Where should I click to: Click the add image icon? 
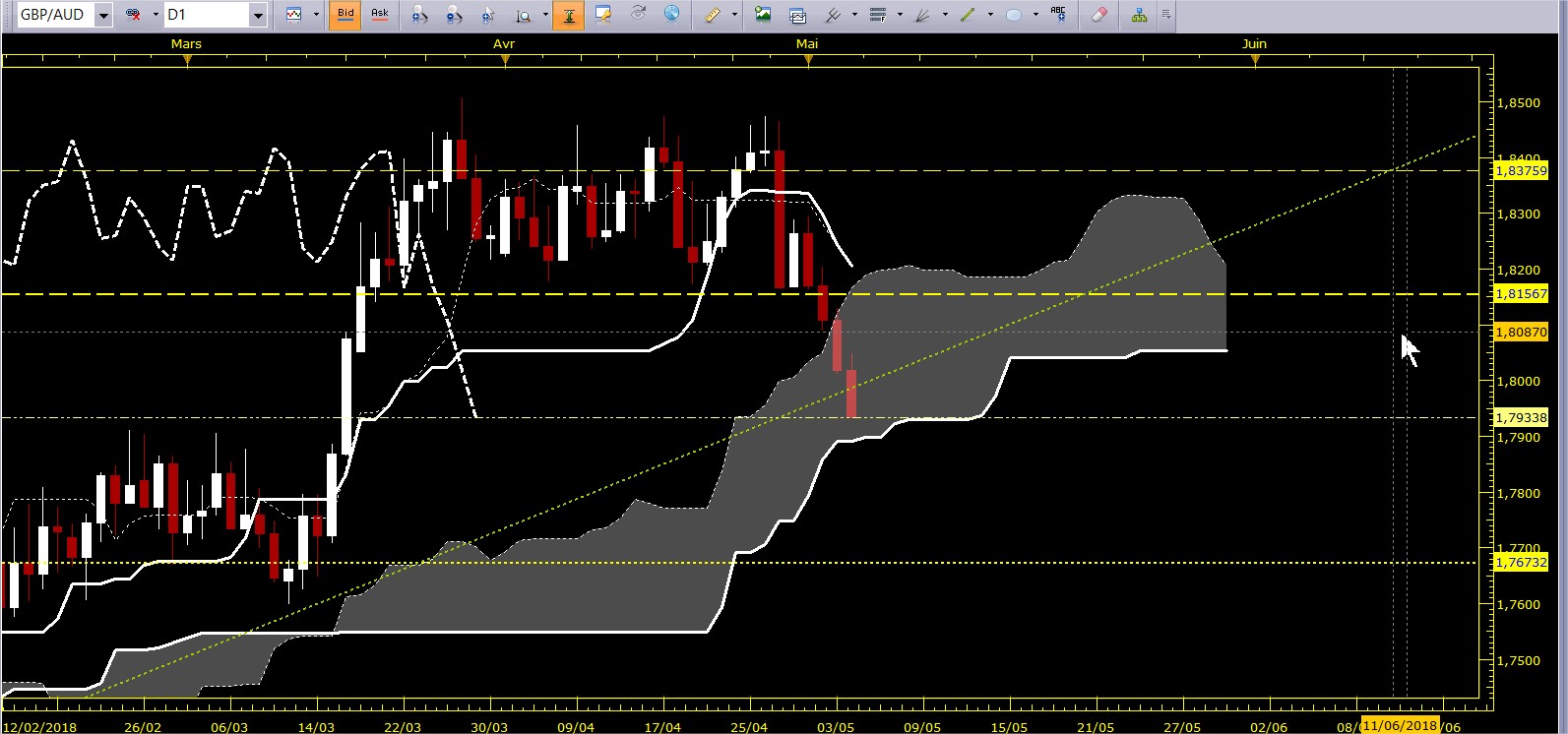(x=763, y=15)
